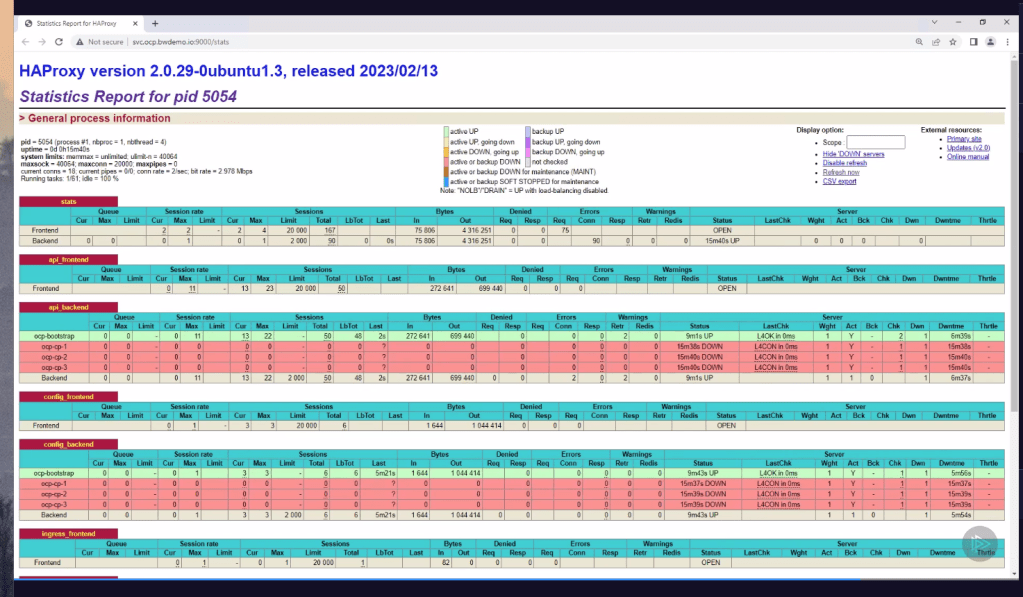Click '5m21s' Last value in config_backend ocp-bootstrap row
The image size is (1023, 597).
pos(386,473)
